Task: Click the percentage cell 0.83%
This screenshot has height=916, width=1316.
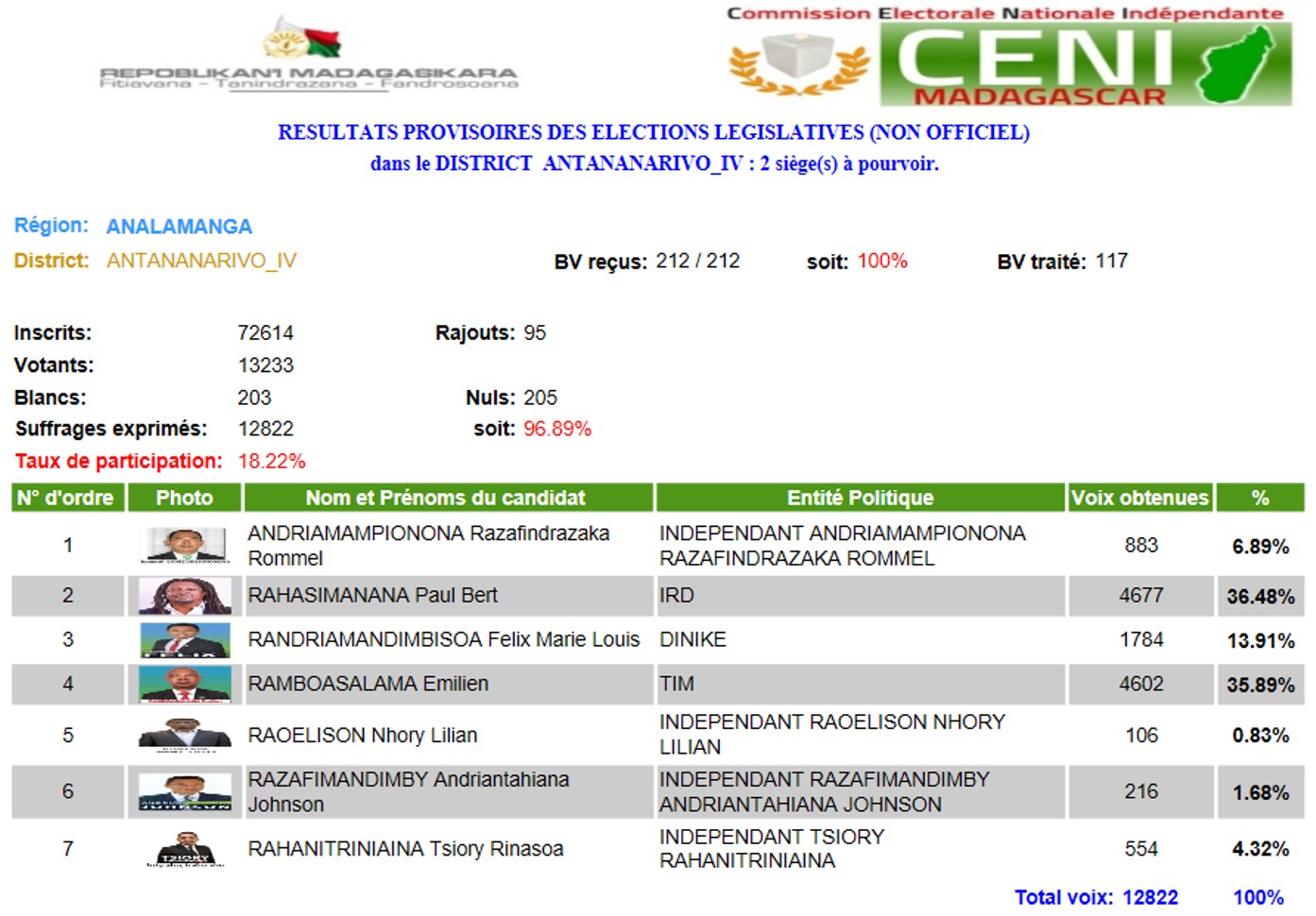Action: [x=1260, y=735]
